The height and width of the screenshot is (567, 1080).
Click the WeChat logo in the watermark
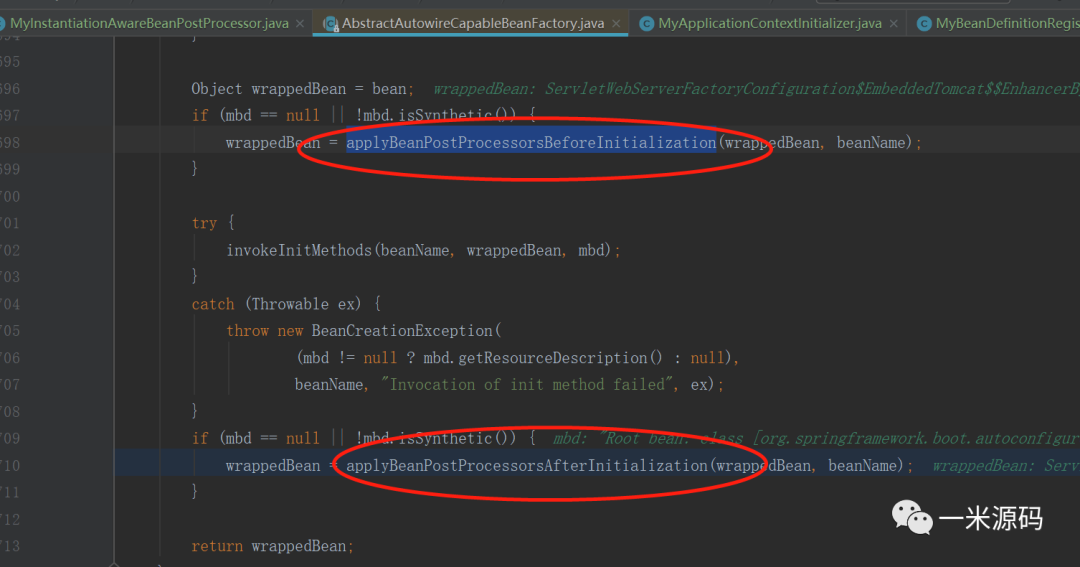coord(912,518)
